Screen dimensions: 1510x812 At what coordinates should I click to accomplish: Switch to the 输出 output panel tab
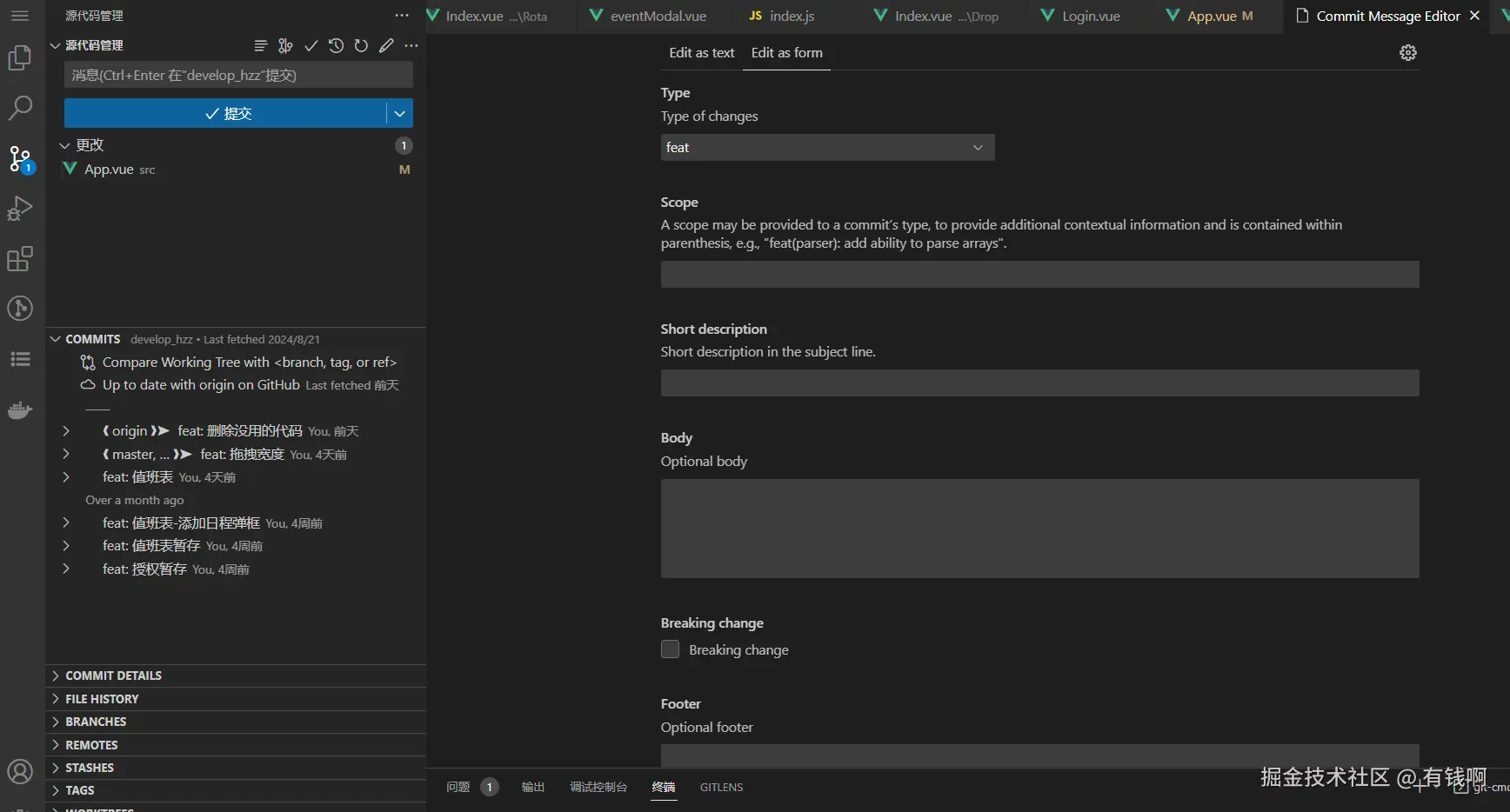(x=533, y=787)
